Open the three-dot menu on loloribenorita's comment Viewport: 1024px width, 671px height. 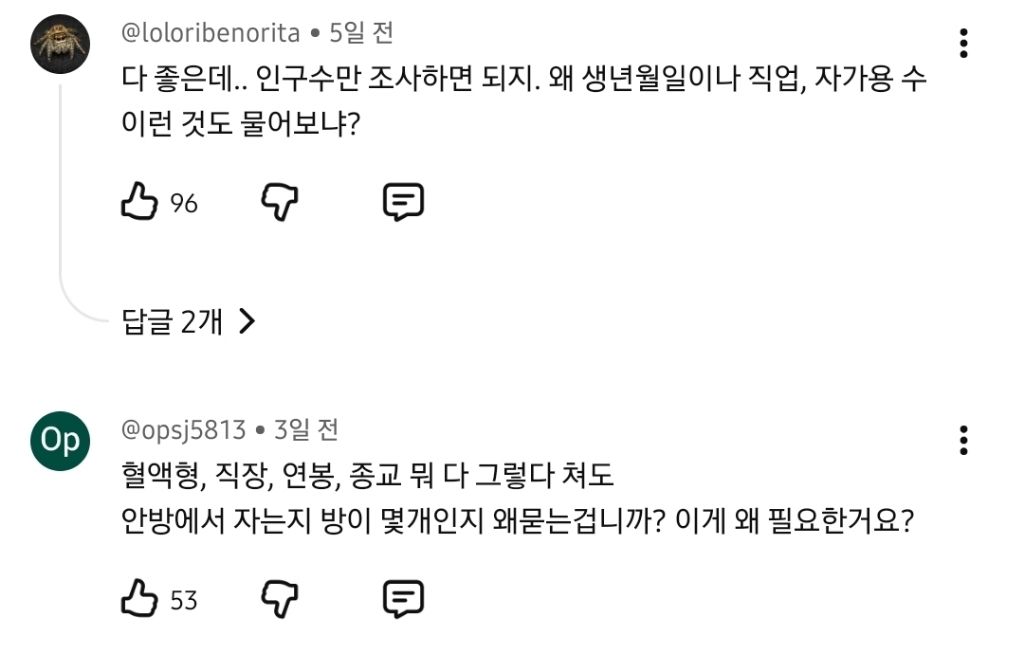[963, 42]
